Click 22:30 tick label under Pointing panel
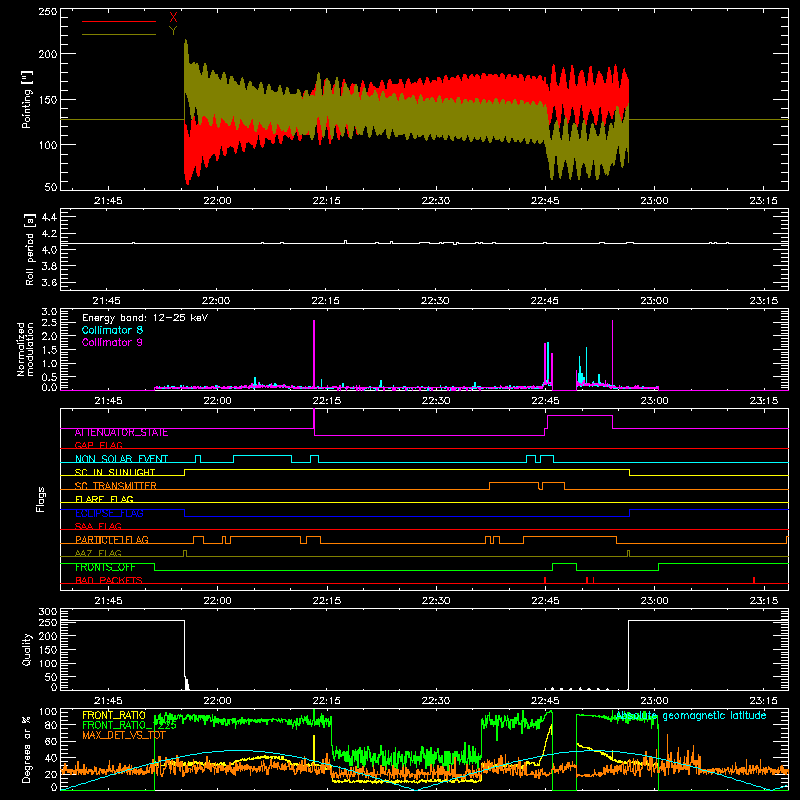The image size is (800, 800). 436,201
